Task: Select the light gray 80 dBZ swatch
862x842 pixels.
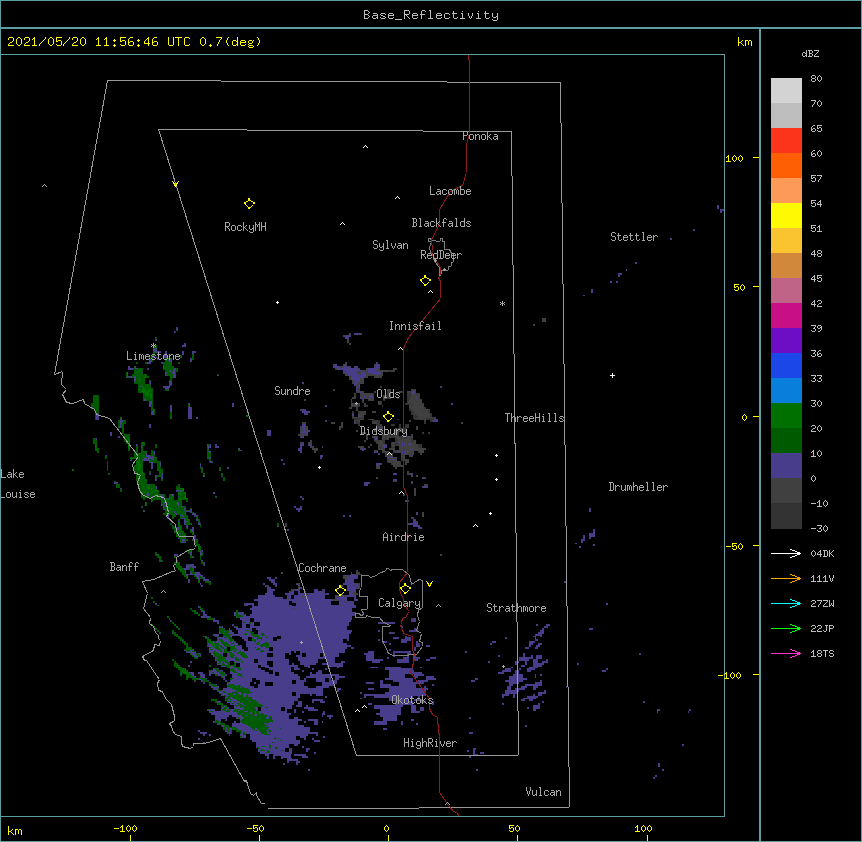Action: 786,91
